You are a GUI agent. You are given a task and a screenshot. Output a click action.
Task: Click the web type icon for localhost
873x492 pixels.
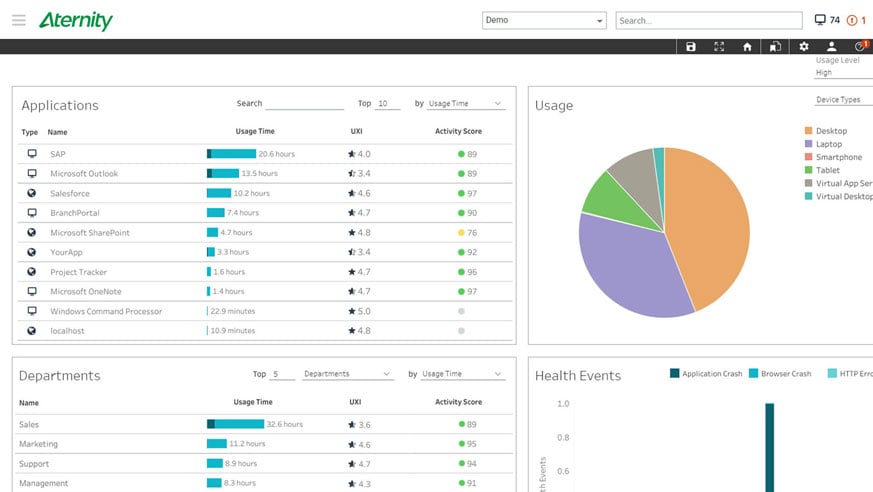(32, 331)
